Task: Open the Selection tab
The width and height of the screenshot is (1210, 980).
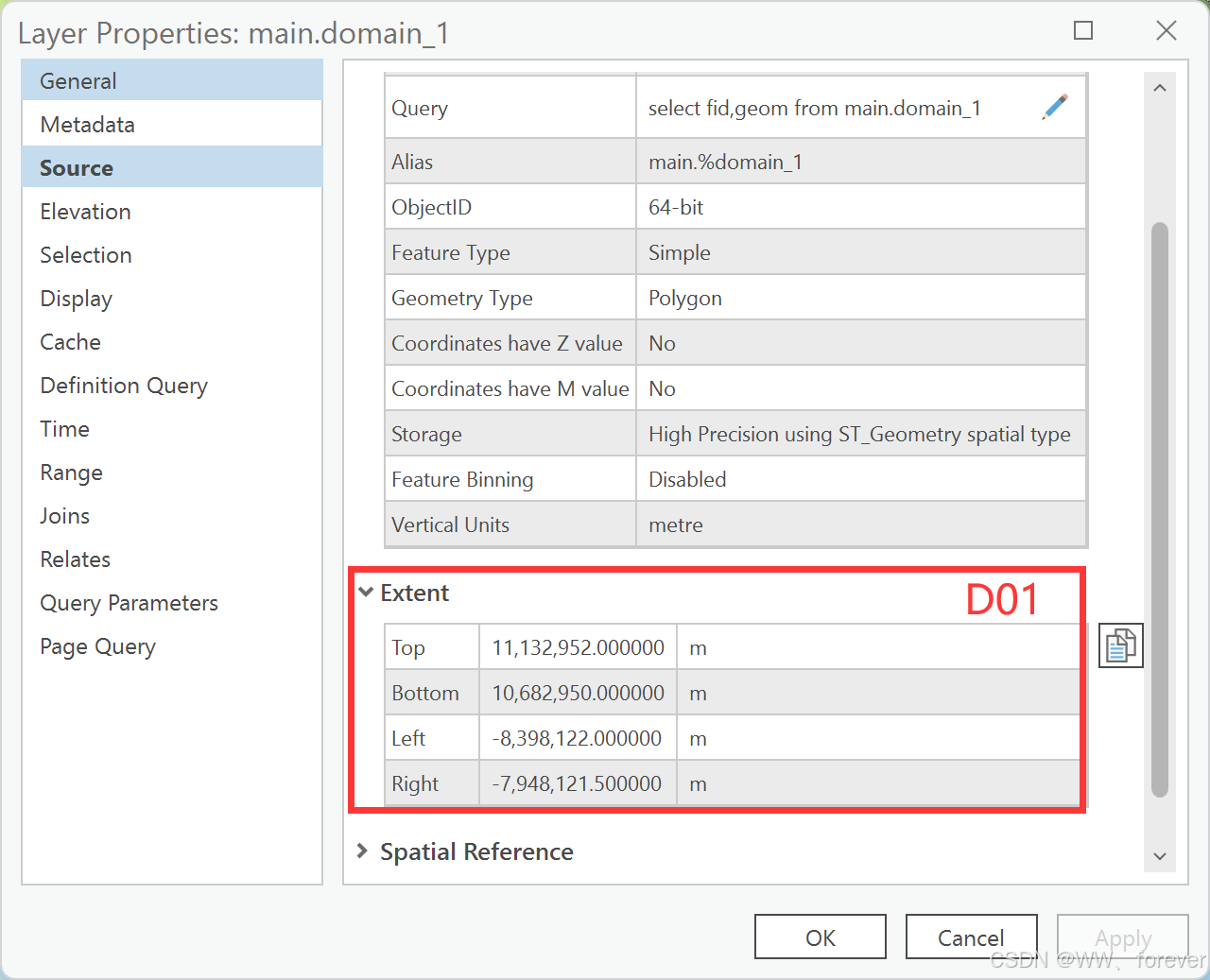Action: [x=172, y=254]
